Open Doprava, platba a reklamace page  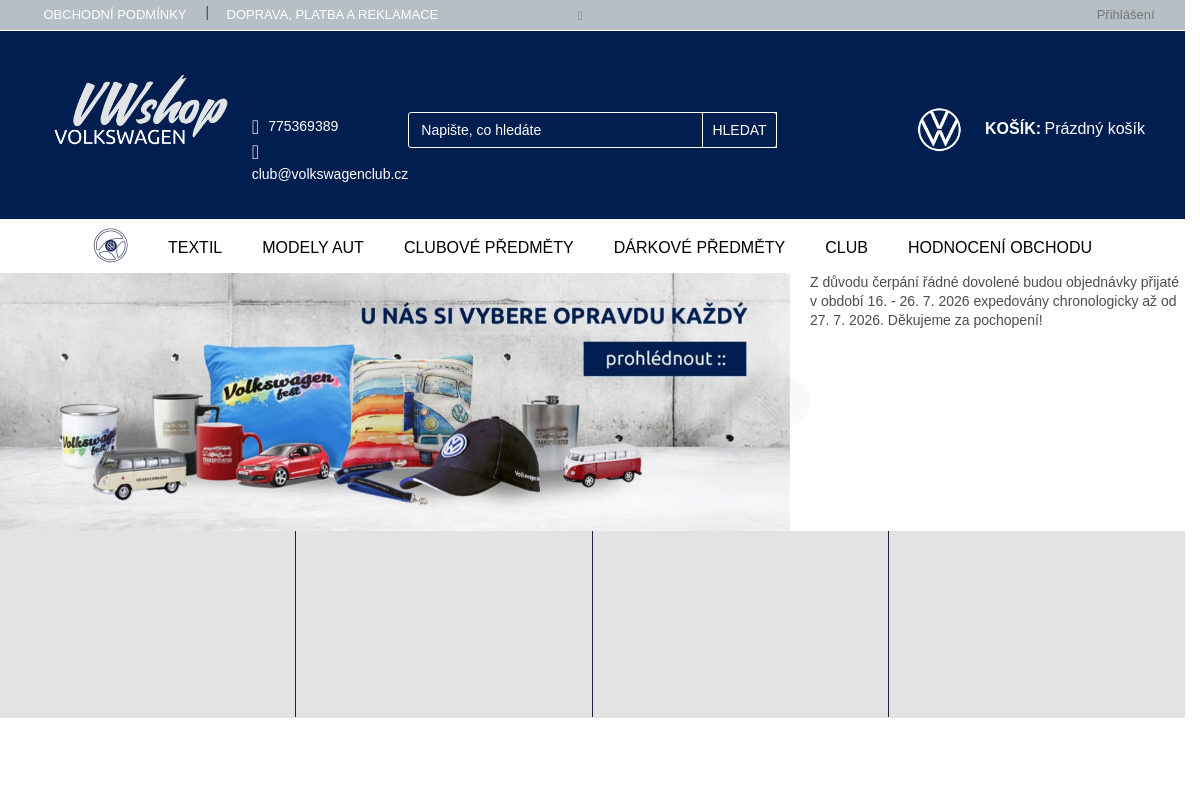[x=332, y=15]
